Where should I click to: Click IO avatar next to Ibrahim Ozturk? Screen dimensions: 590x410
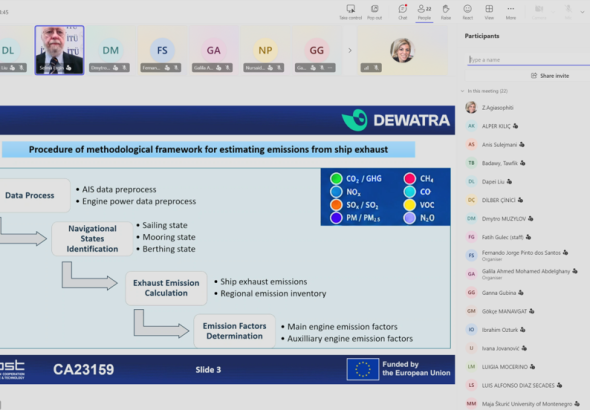point(471,330)
